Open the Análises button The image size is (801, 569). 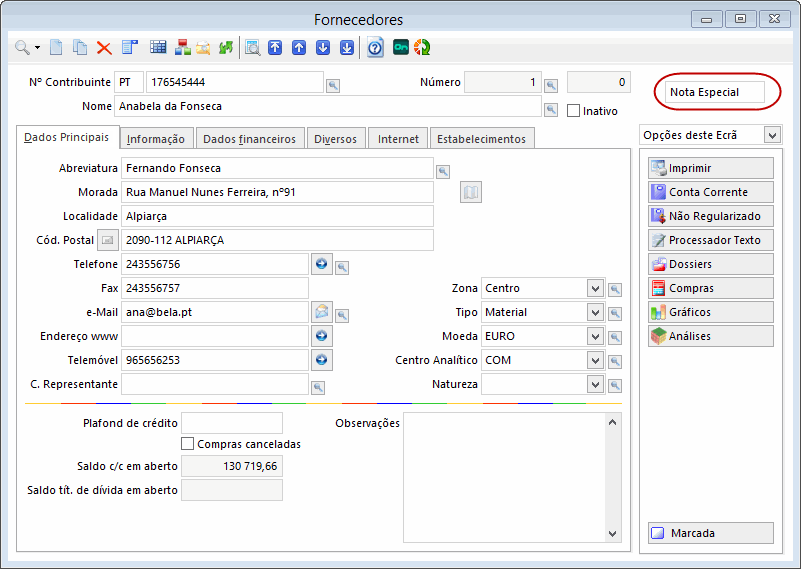click(x=711, y=336)
